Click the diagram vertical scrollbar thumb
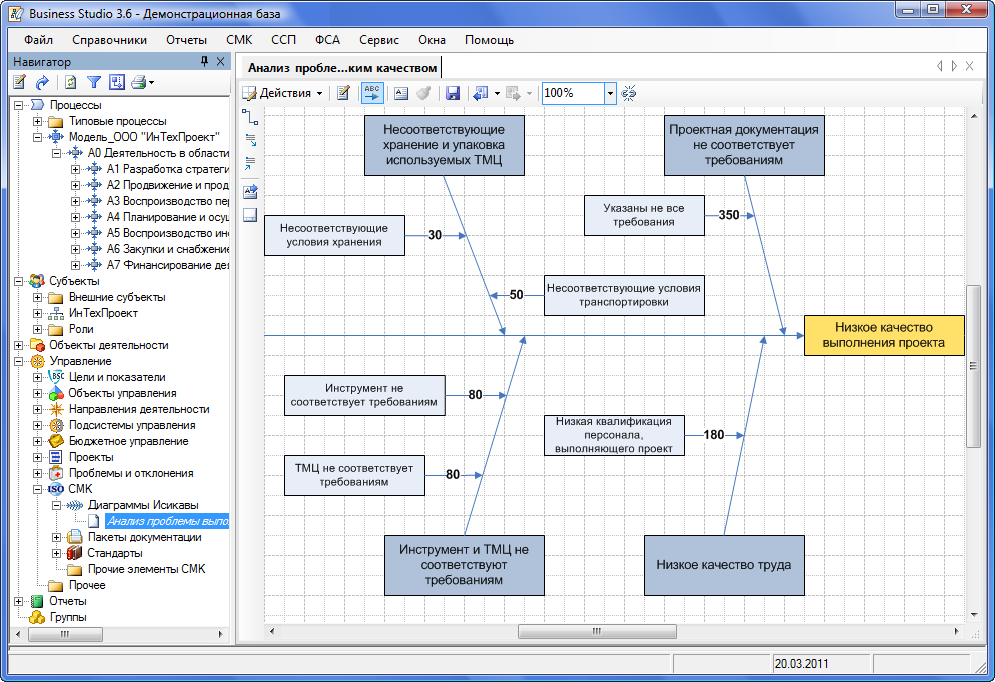The height and width of the screenshot is (682, 995). click(x=973, y=366)
